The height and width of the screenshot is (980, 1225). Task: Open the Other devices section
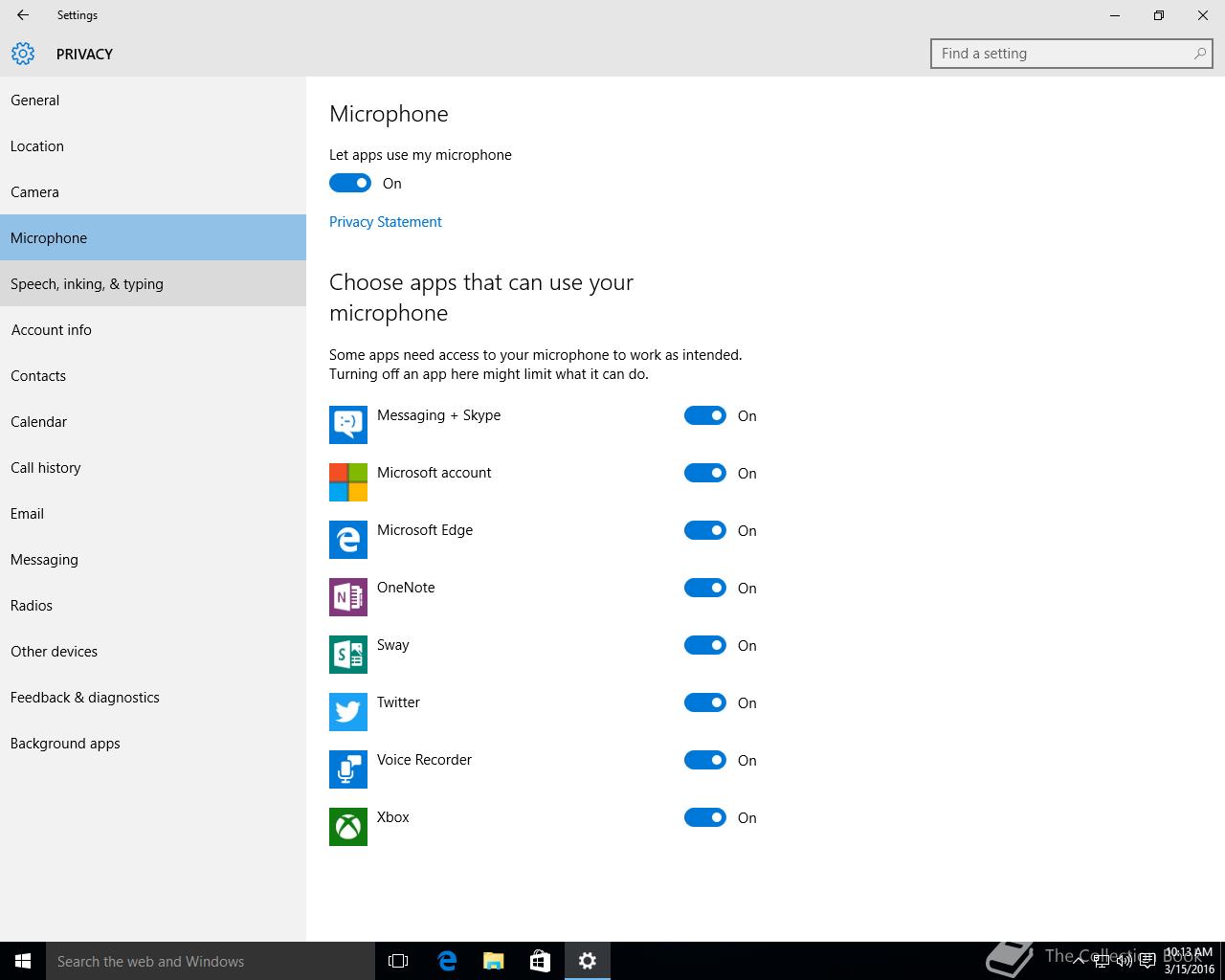pos(153,651)
